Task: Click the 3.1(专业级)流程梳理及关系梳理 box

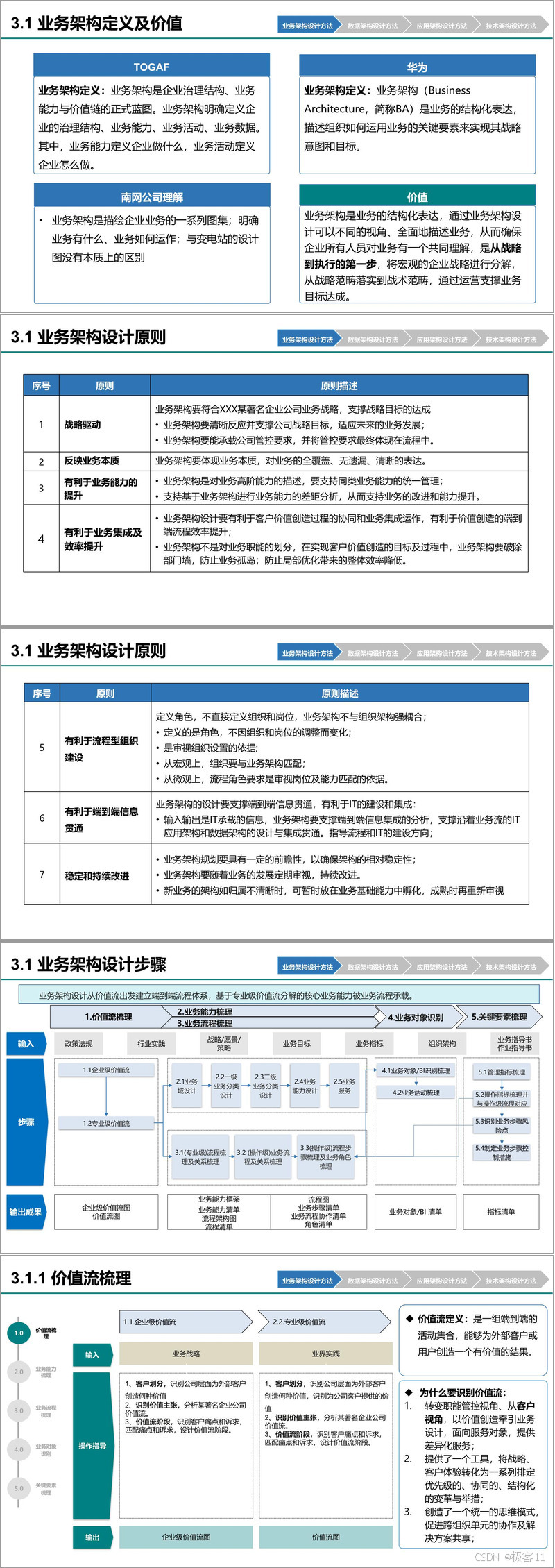Action: click(x=200, y=1156)
